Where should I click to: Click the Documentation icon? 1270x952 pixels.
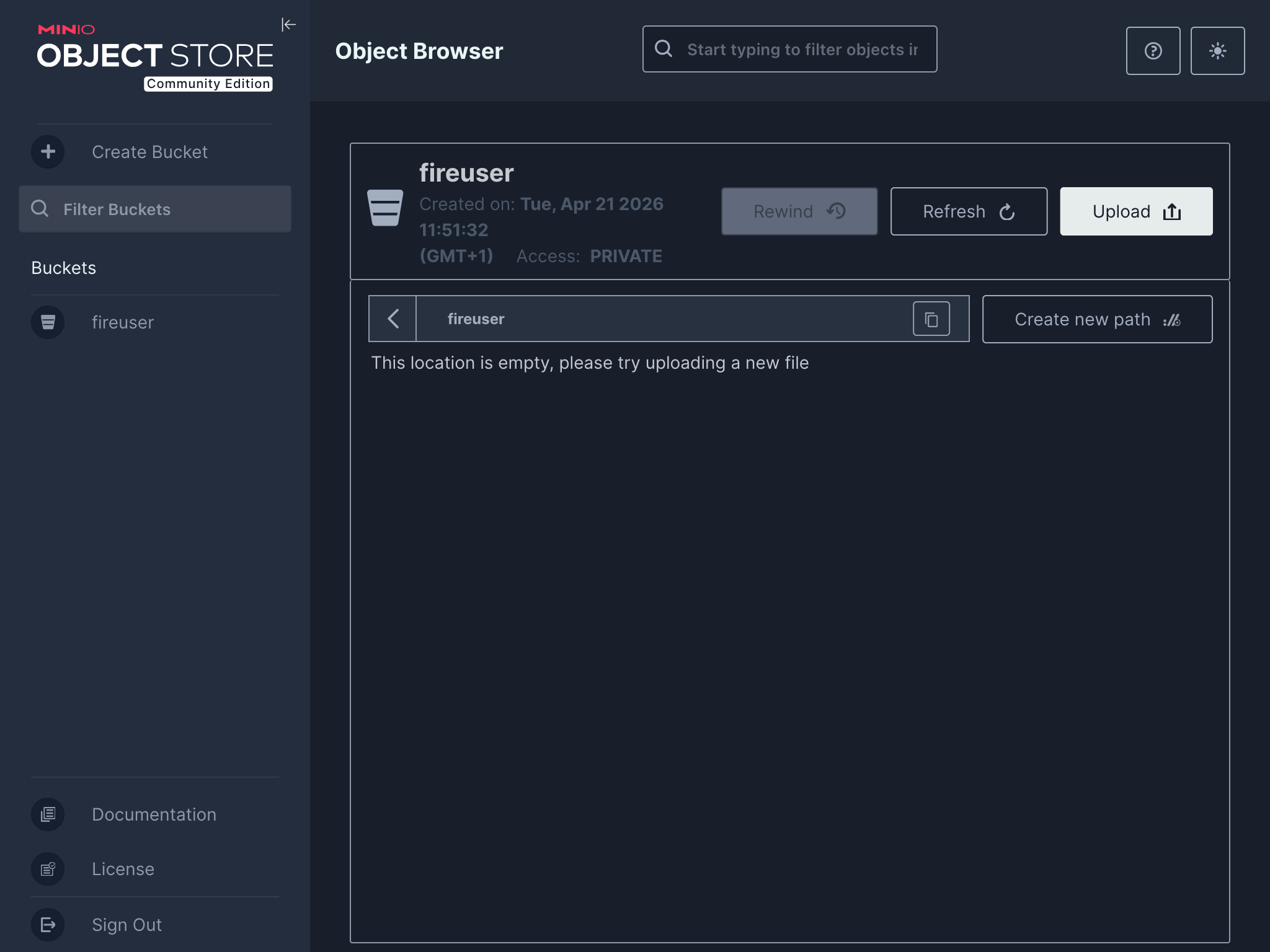(x=48, y=814)
